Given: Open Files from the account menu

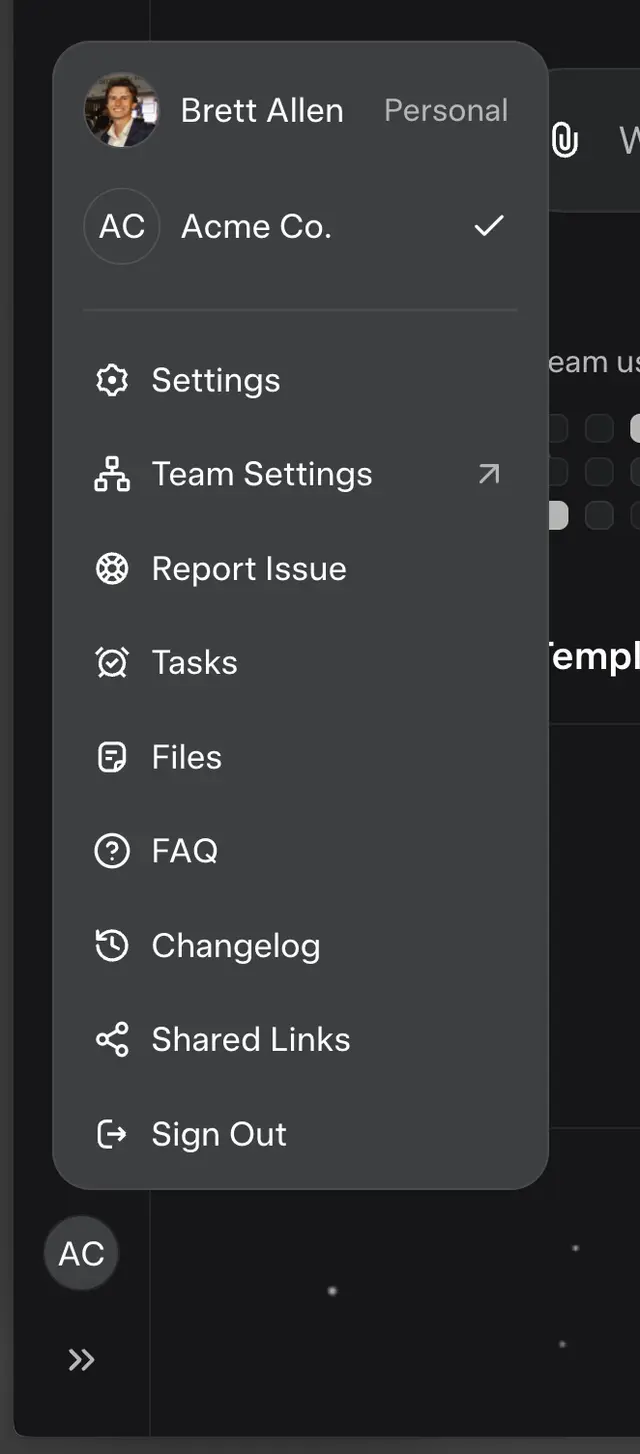Looking at the screenshot, I should pyautogui.click(x=300, y=757).
